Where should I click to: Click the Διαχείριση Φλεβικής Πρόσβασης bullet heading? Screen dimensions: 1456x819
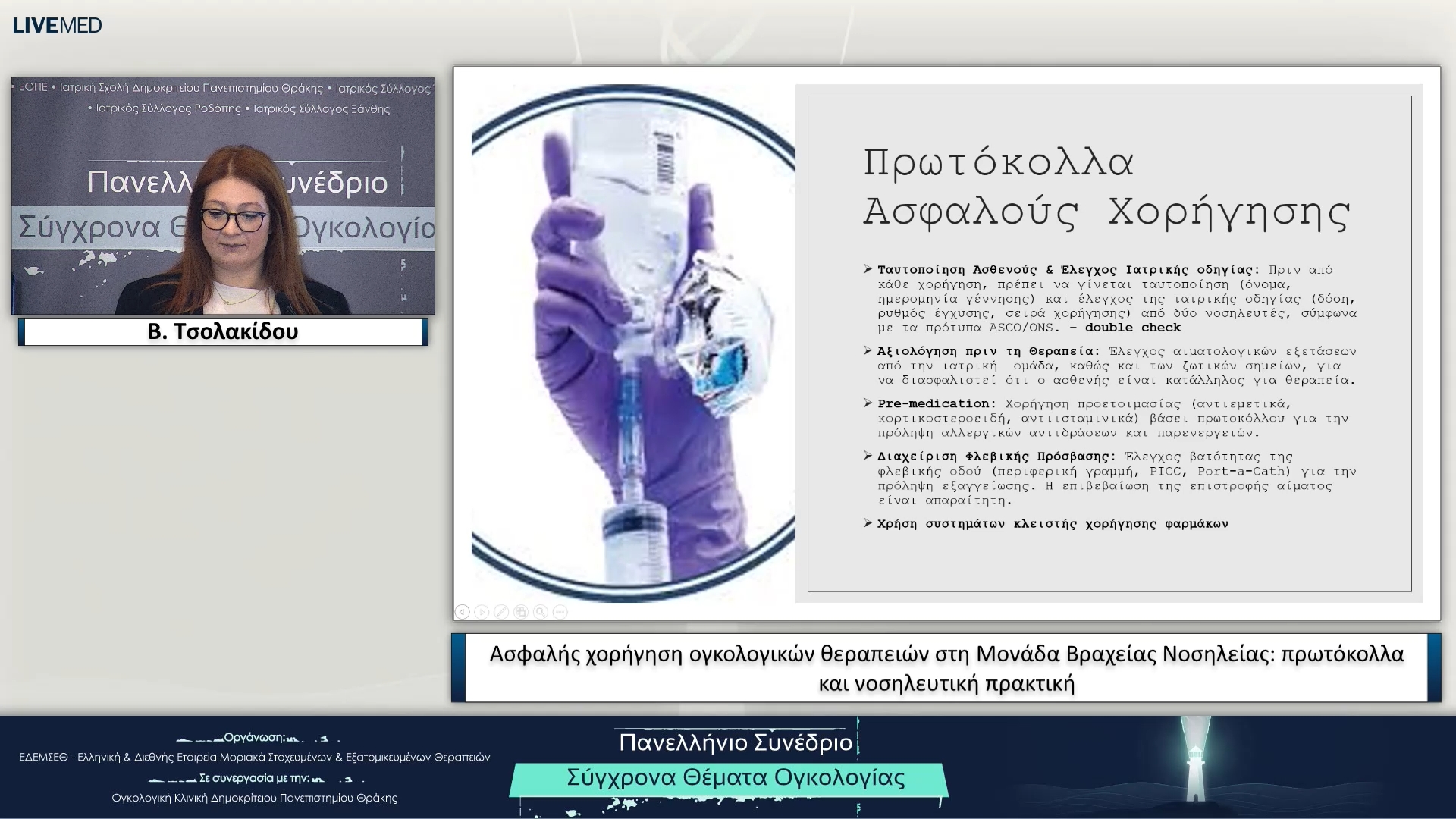click(996, 457)
